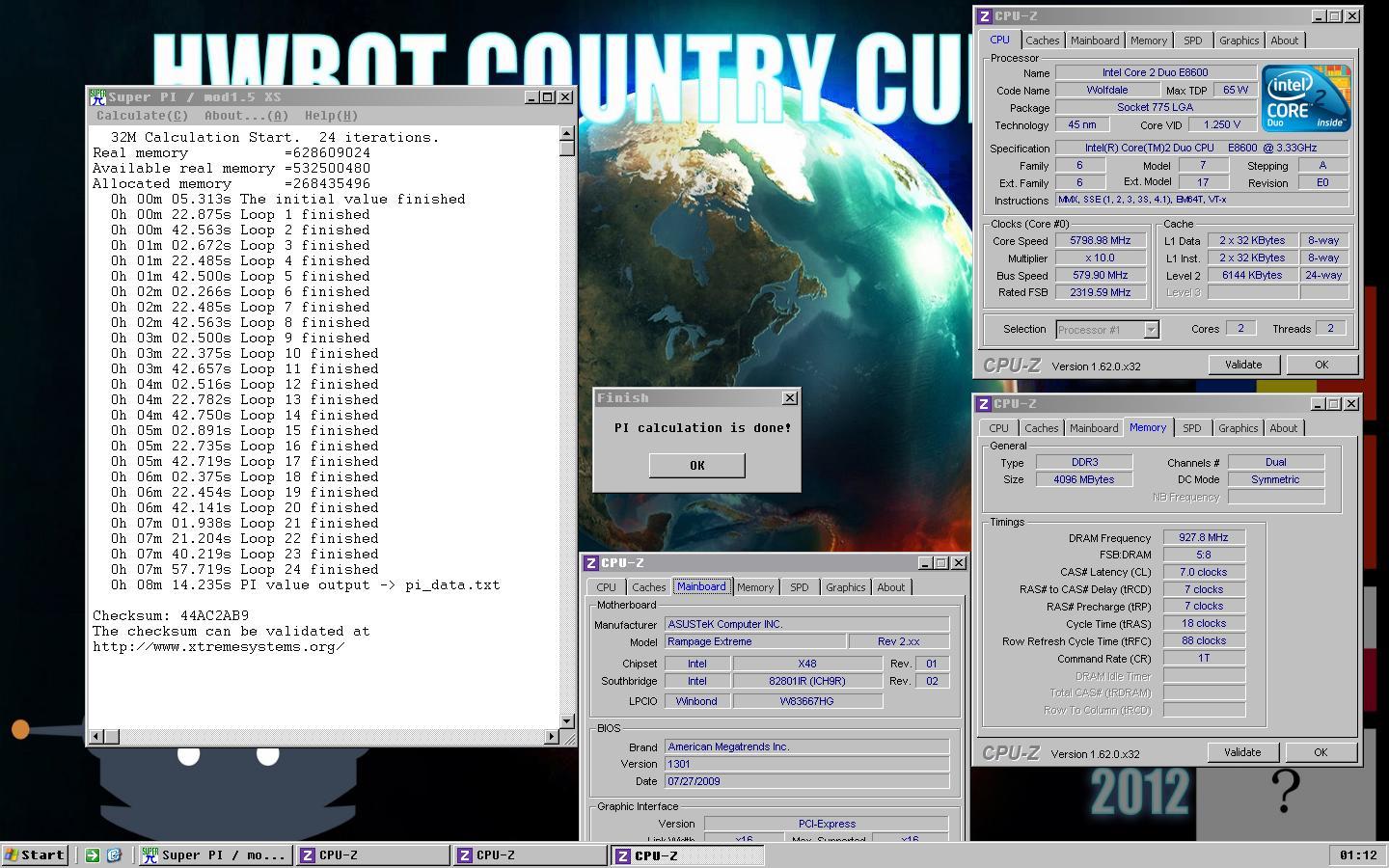Click the green arrow quick launch icon
Image resolution: width=1389 pixels, height=868 pixels.
click(x=92, y=854)
